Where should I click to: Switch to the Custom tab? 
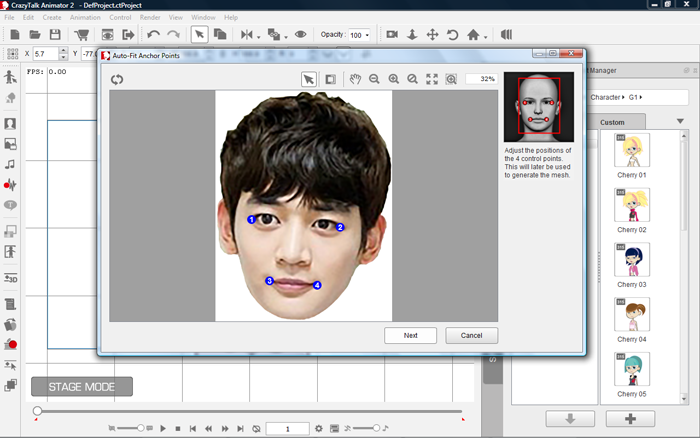(x=611, y=122)
